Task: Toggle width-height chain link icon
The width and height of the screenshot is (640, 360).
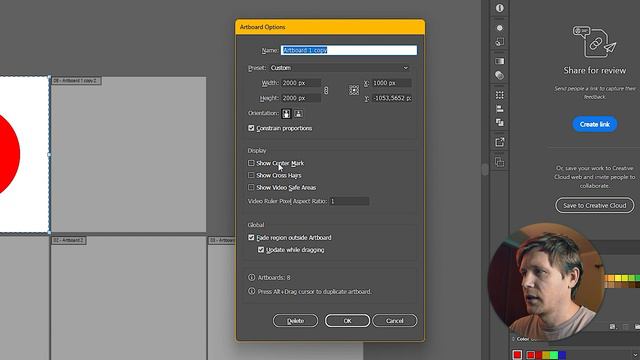Action: (x=326, y=90)
